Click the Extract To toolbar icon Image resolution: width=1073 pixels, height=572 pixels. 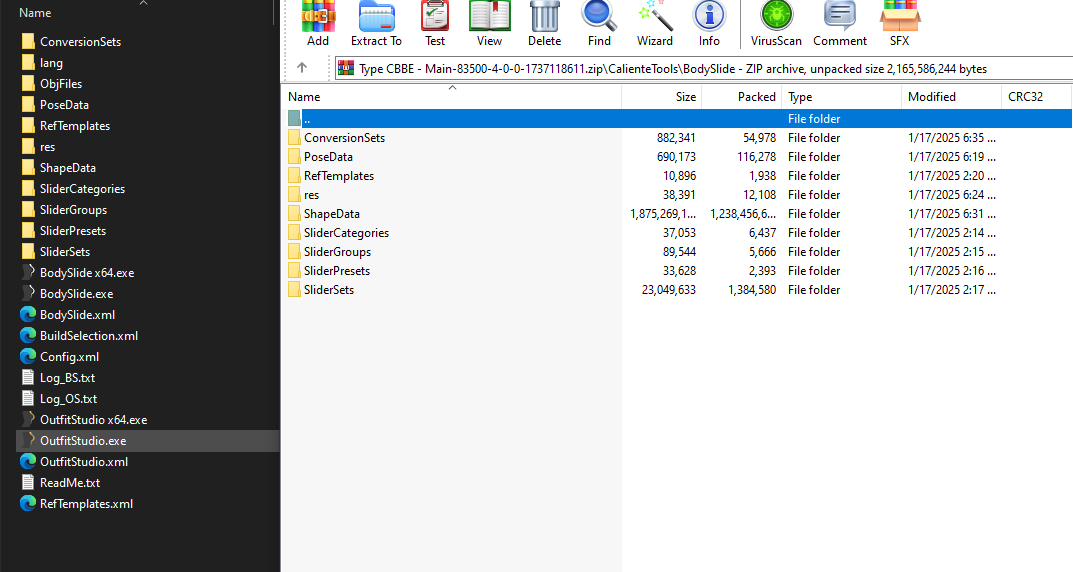tap(376, 16)
